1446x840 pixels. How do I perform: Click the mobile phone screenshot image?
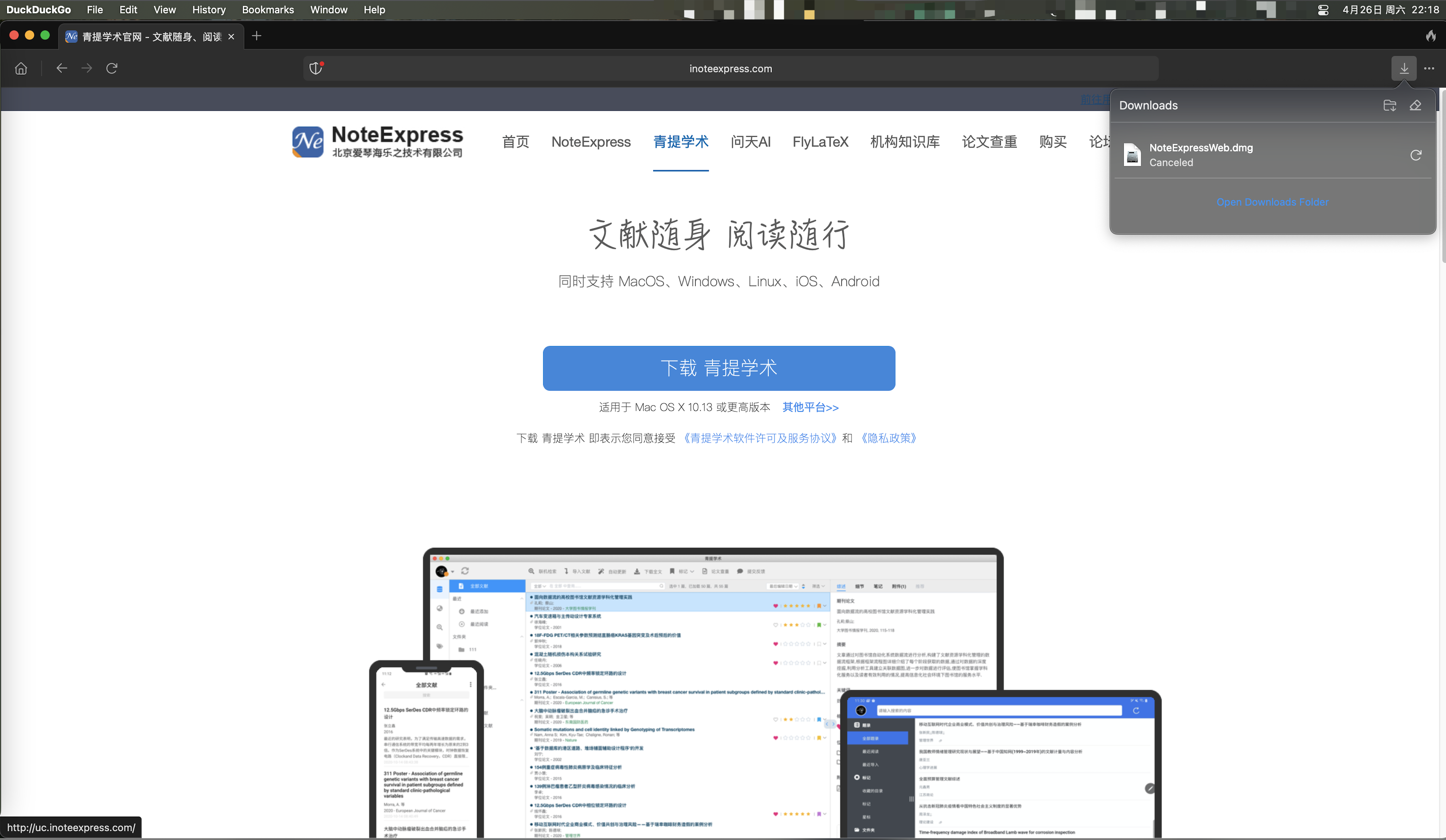(426, 749)
